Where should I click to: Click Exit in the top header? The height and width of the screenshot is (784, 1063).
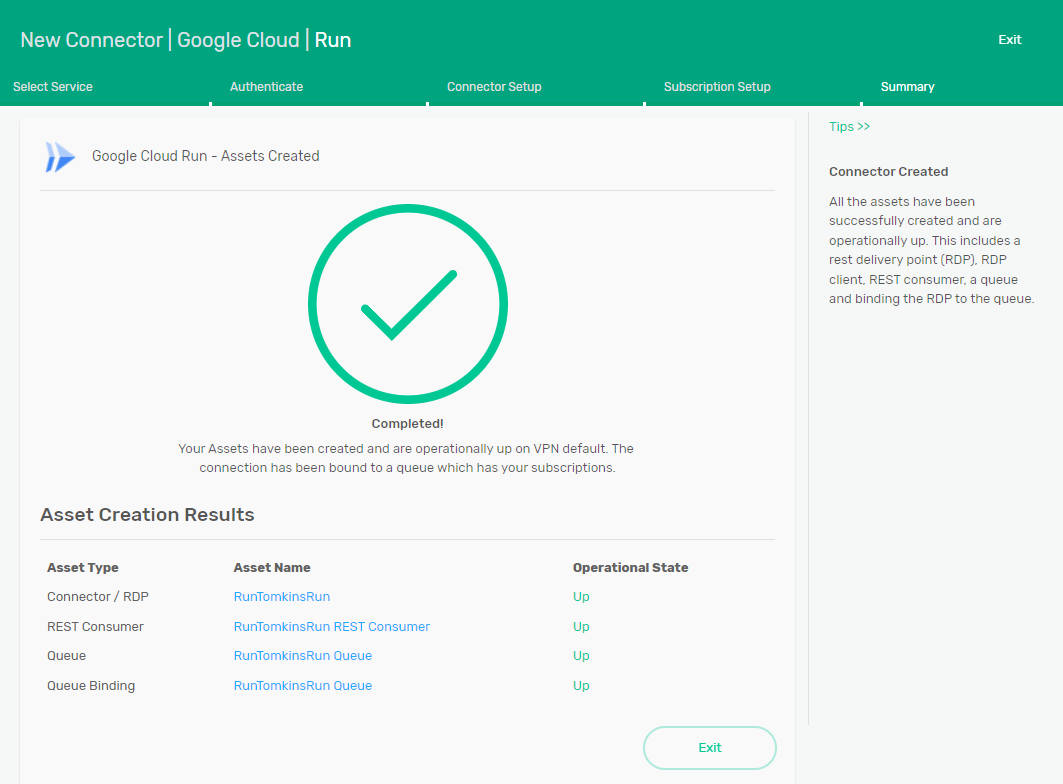pyautogui.click(x=1009, y=40)
